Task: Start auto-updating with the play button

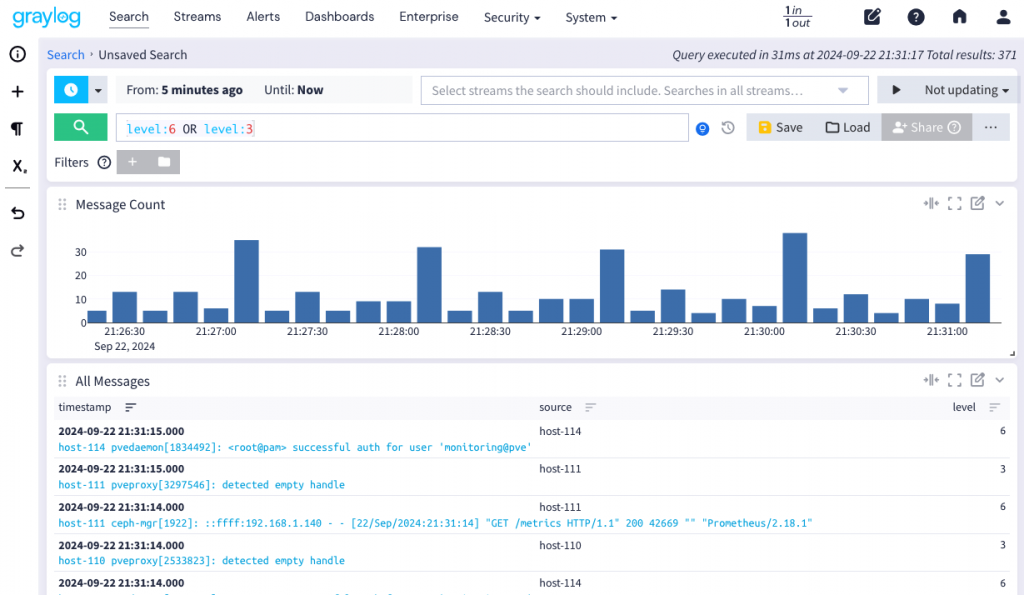Action: pyautogui.click(x=896, y=90)
